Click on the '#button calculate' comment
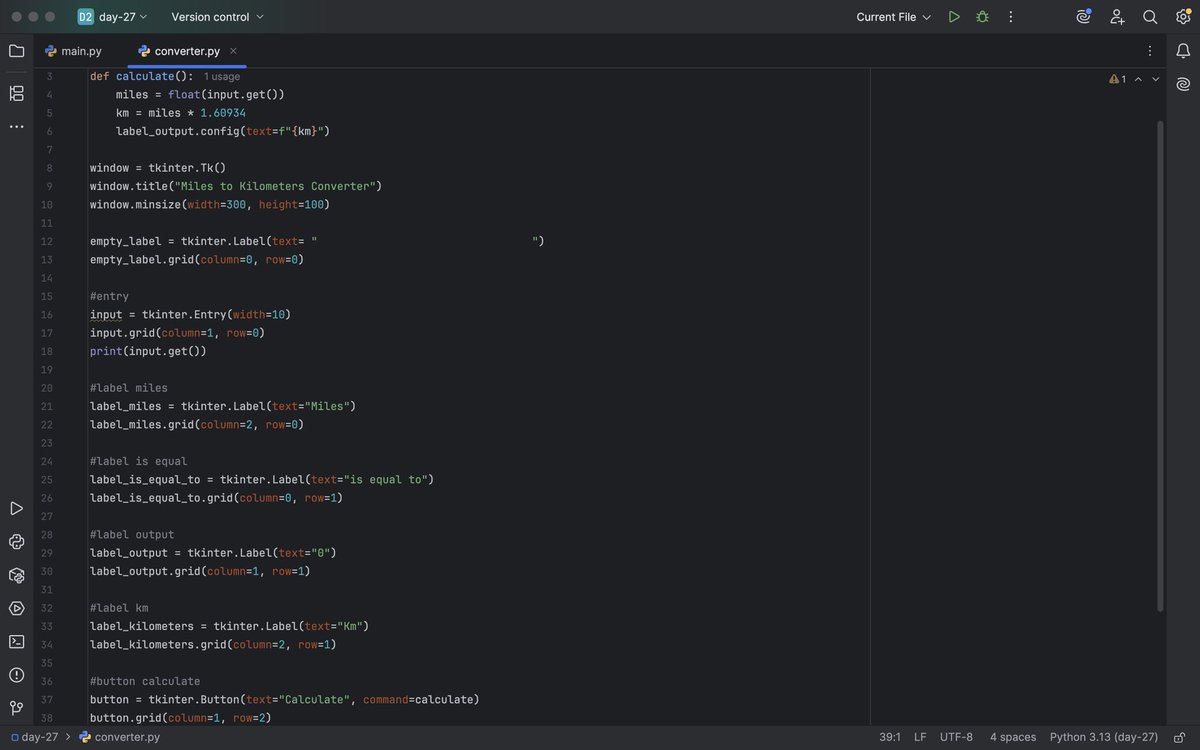Screen dimensions: 1200x750 (x=145, y=681)
